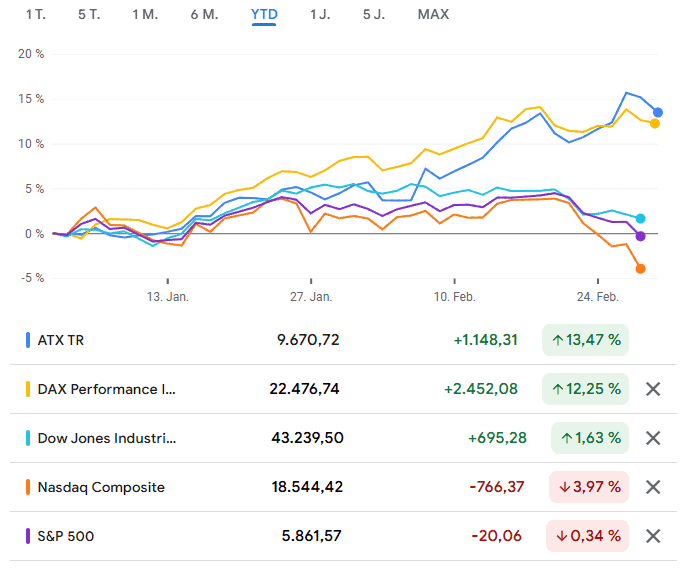Click the yellow DAX color marker
Screen dimensions: 686x569
(x=28, y=389)
